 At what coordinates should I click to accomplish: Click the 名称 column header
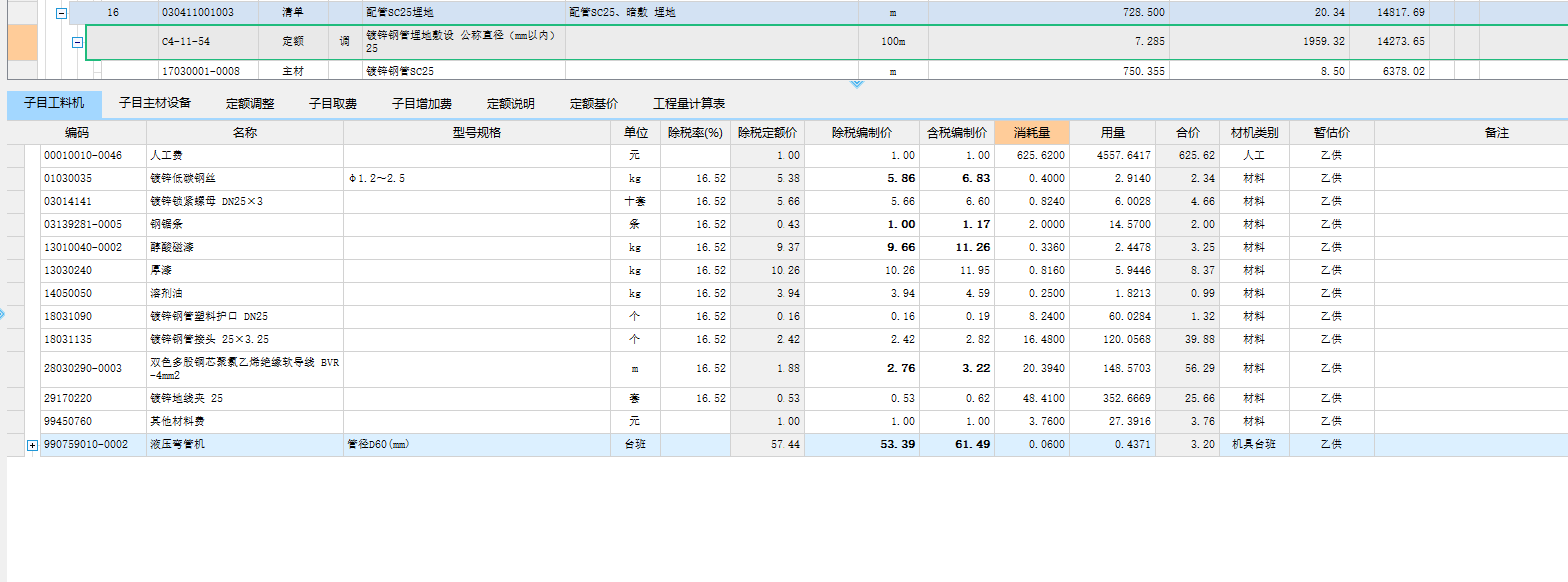point(245,132)
